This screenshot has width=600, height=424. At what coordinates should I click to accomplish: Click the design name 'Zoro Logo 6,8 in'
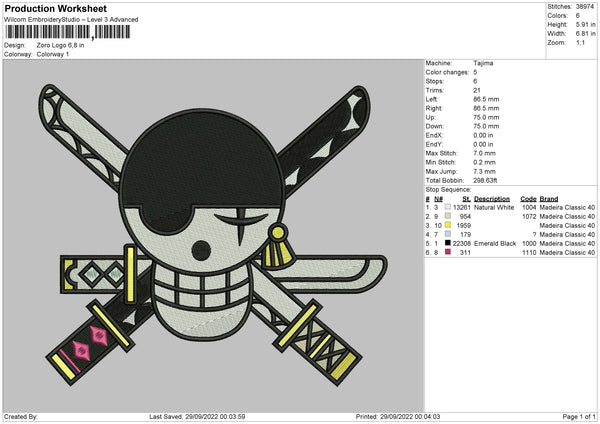60,45
